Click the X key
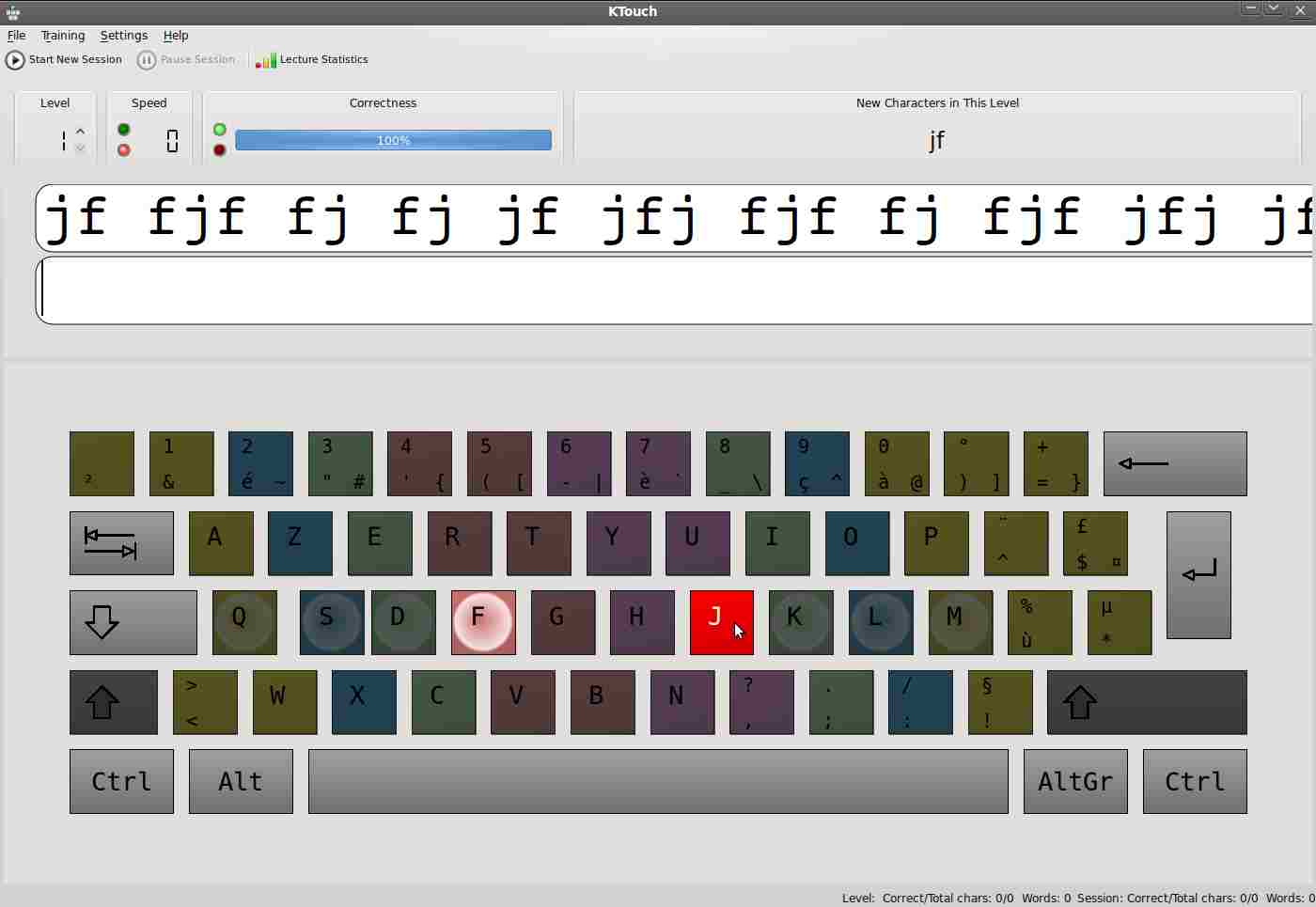Screen dimensions: 1316x907 [x=364, y=702]
